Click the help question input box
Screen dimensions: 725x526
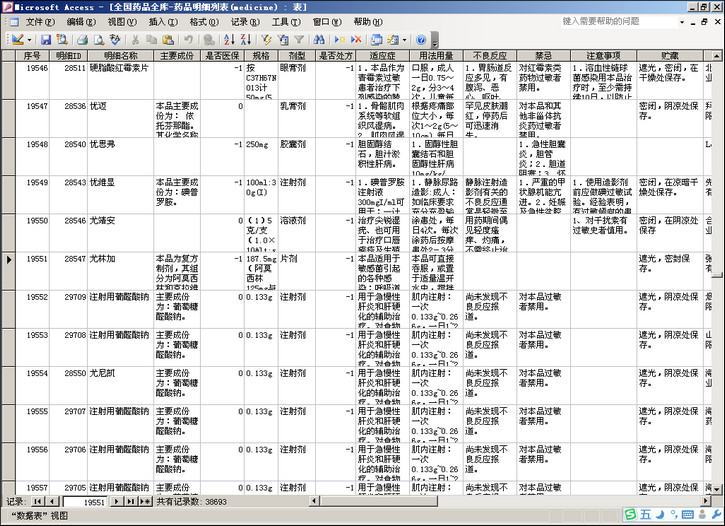[619, 21]
